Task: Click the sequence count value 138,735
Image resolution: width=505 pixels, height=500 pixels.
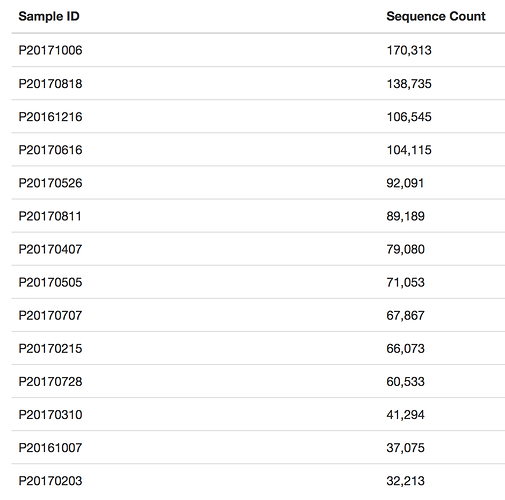Action: [409, 84]
